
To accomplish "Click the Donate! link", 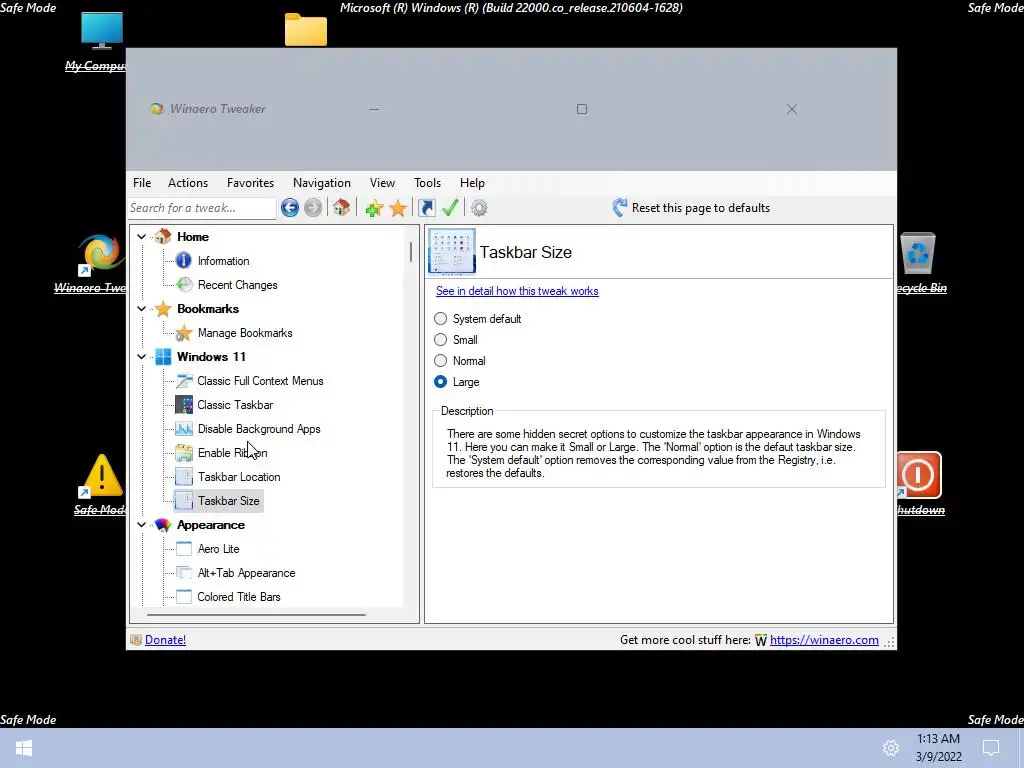I will coord(165,640).
